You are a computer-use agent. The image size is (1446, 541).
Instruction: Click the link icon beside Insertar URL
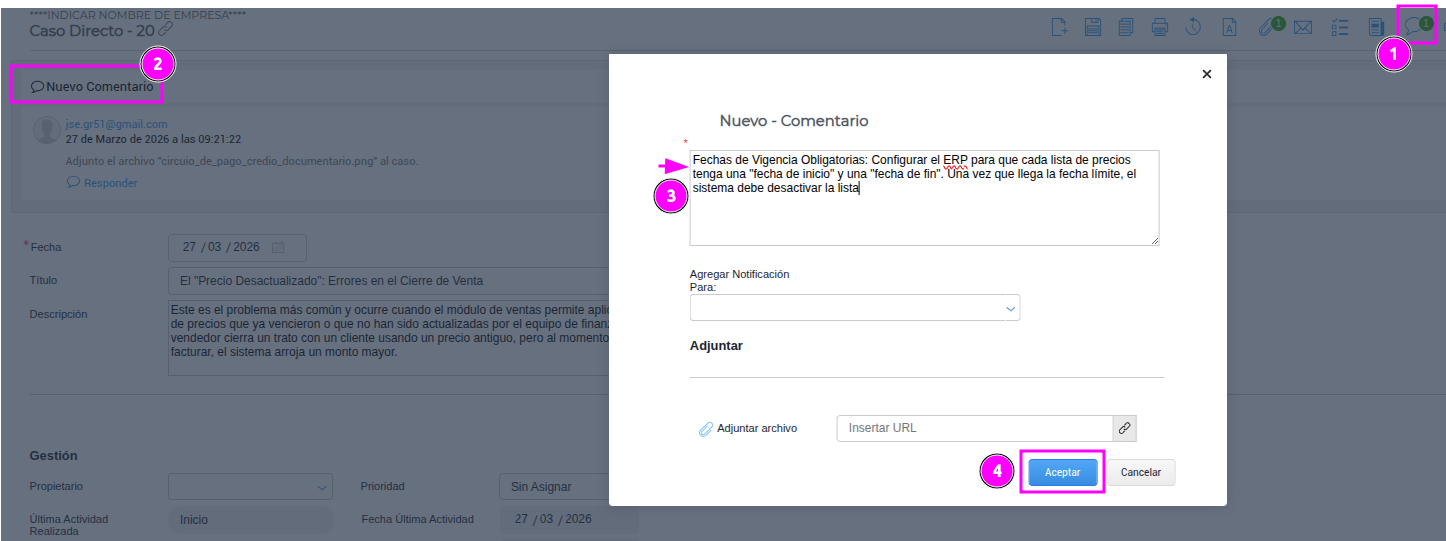point(1124,428)
